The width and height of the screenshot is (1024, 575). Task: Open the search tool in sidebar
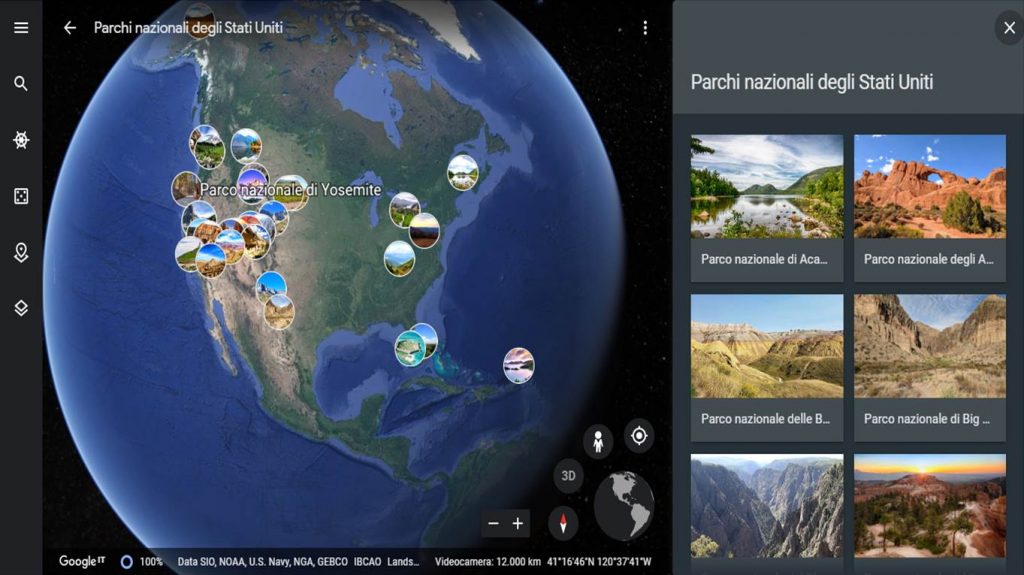tap(21, 84)
